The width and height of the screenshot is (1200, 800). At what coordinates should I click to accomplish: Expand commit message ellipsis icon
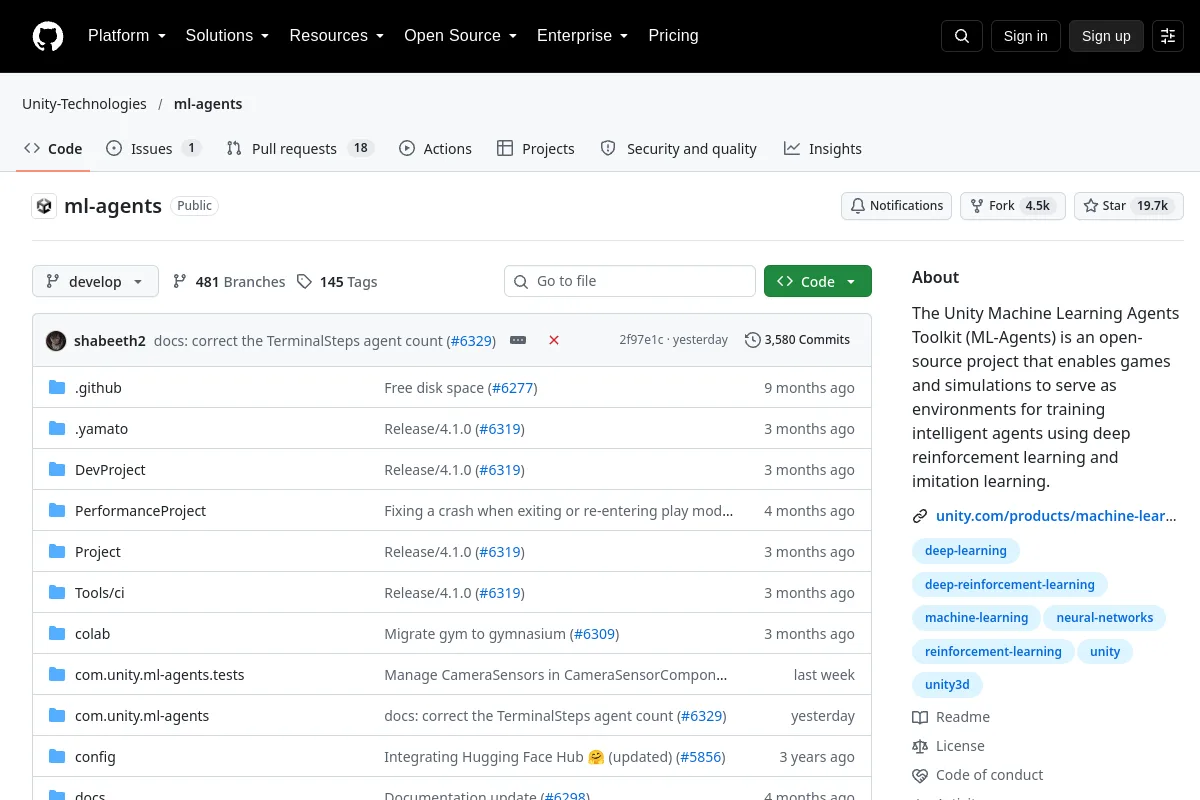(x=518, y=340)
